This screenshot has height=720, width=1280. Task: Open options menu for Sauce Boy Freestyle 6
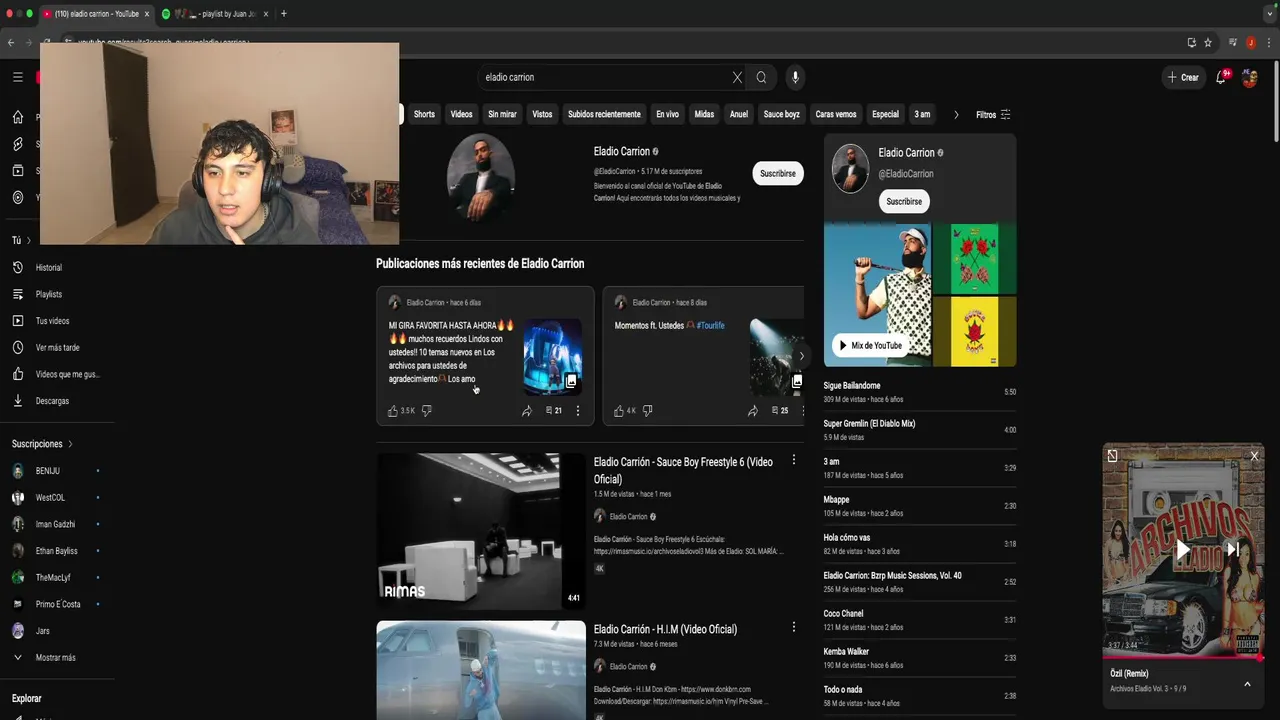pos(793,460)
